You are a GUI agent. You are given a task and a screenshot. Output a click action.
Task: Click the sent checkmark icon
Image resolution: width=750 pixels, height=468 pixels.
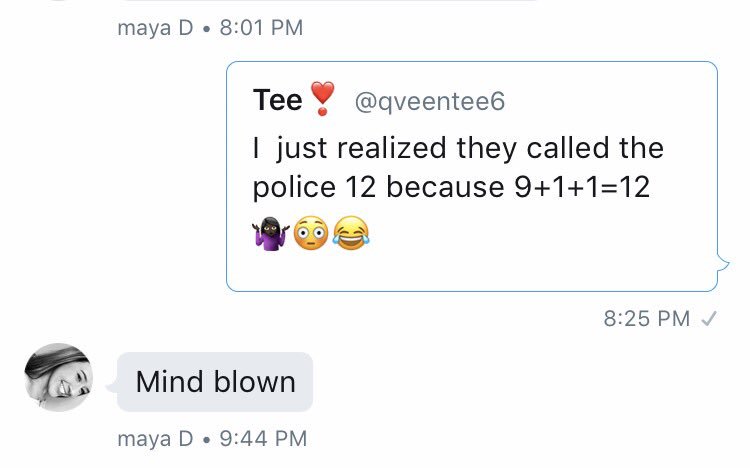tap(708, 318)
